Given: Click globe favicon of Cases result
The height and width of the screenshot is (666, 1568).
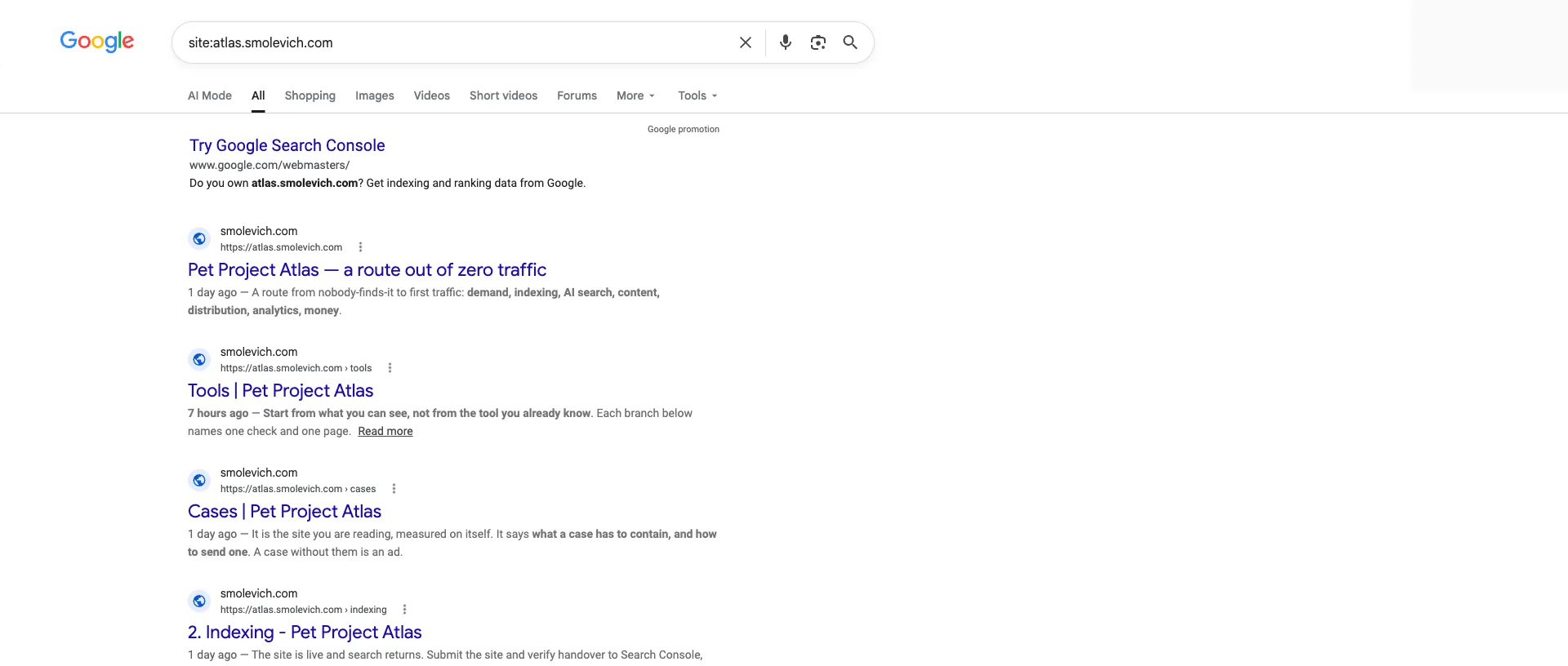Looking at the screenshot, I should point(199,481).
